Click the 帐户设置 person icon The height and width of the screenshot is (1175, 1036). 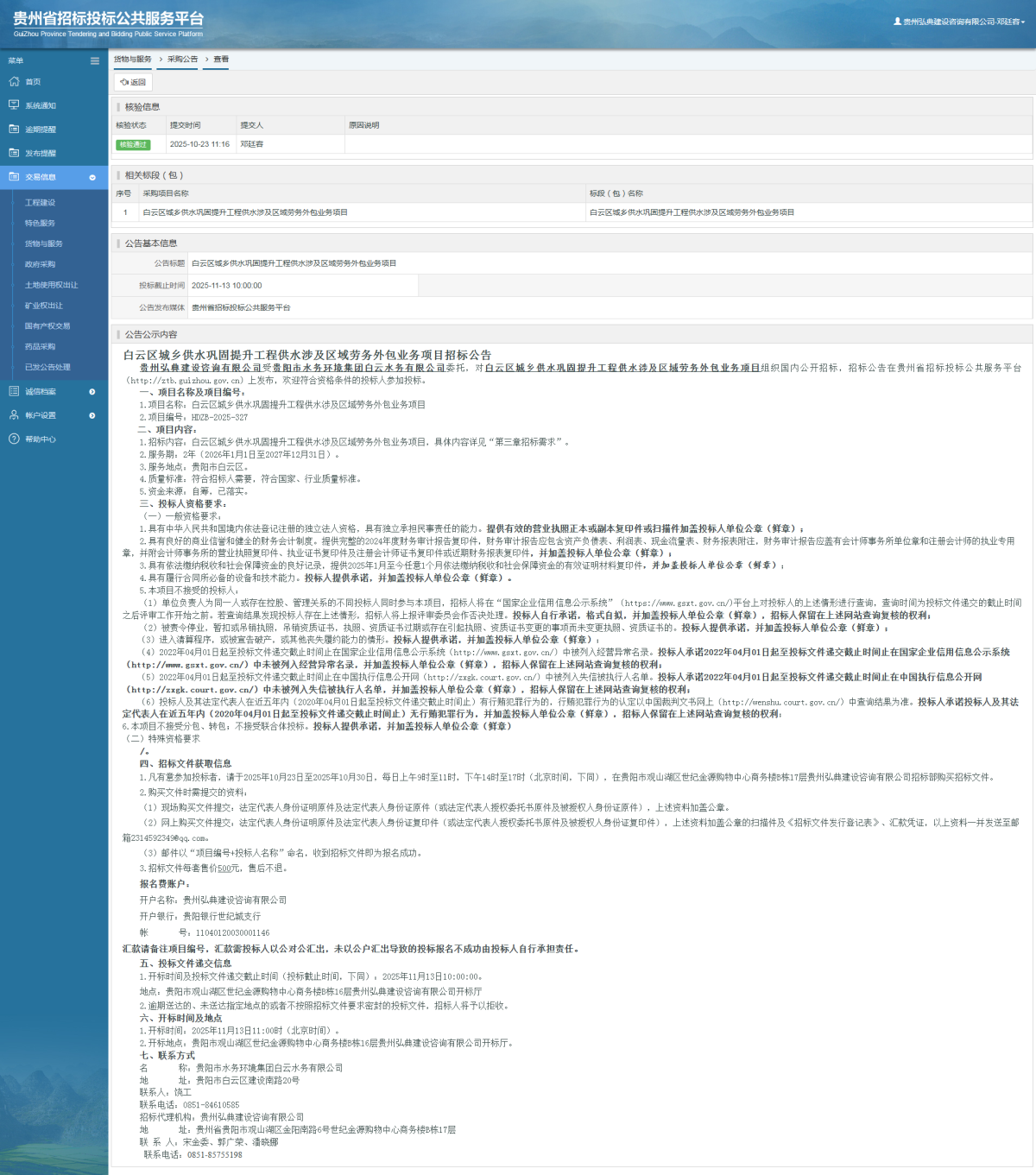point(14,415)
